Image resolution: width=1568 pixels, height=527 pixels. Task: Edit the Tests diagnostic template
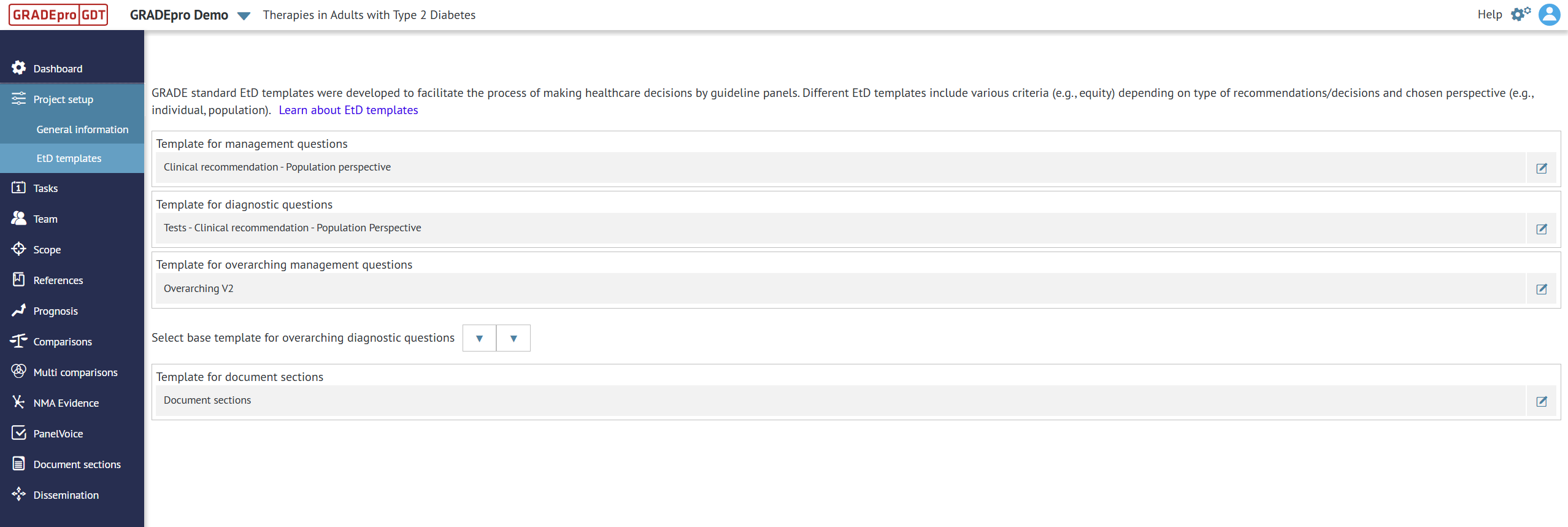point(1542,229)
